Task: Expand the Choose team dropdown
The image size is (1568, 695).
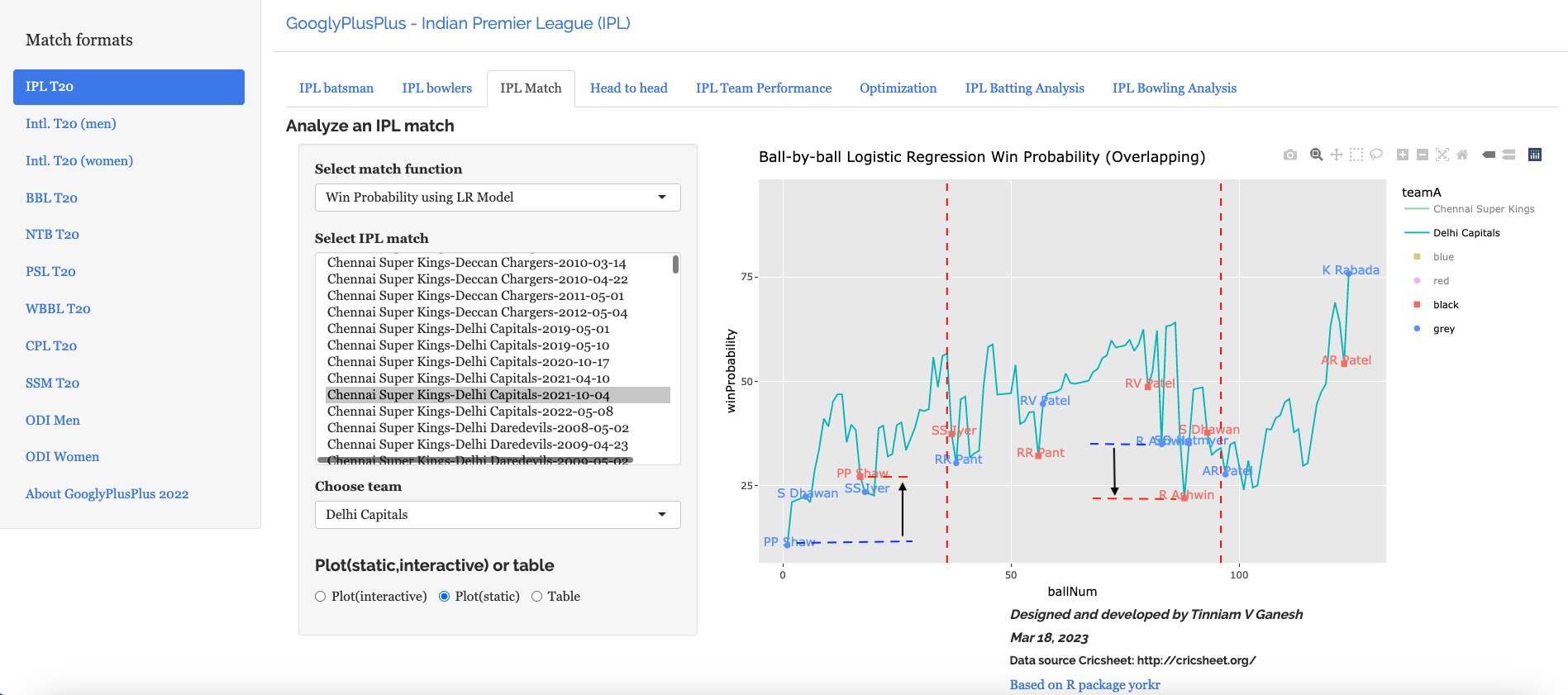Action: (498, 515)
